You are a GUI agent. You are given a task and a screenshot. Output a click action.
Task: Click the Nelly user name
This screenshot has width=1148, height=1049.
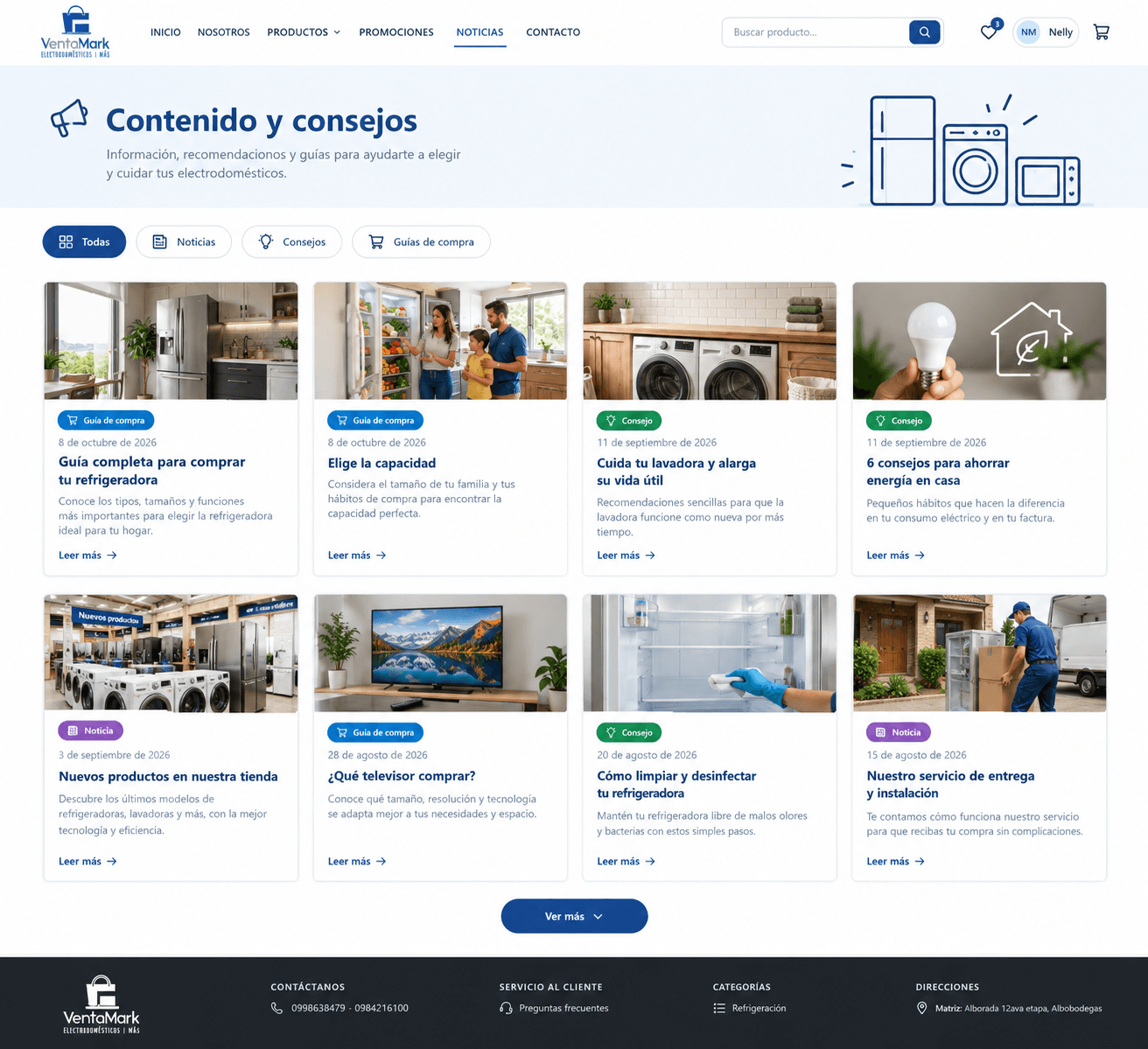point(1060,32)
